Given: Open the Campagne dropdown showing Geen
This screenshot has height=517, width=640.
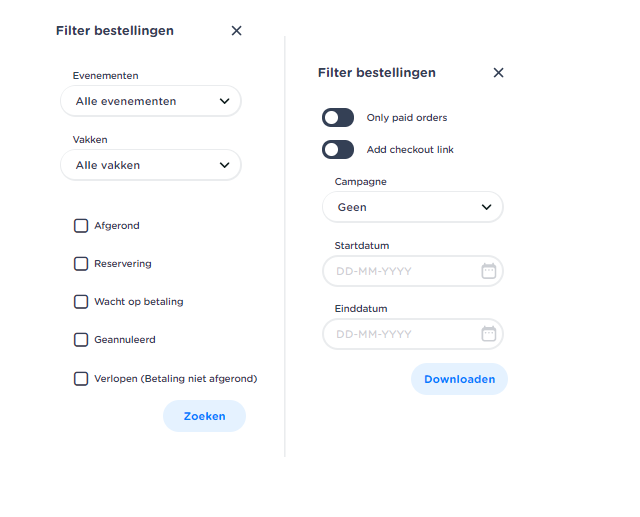Looking at the screenshot, I should pyautogui.click(x=412, y=207).
